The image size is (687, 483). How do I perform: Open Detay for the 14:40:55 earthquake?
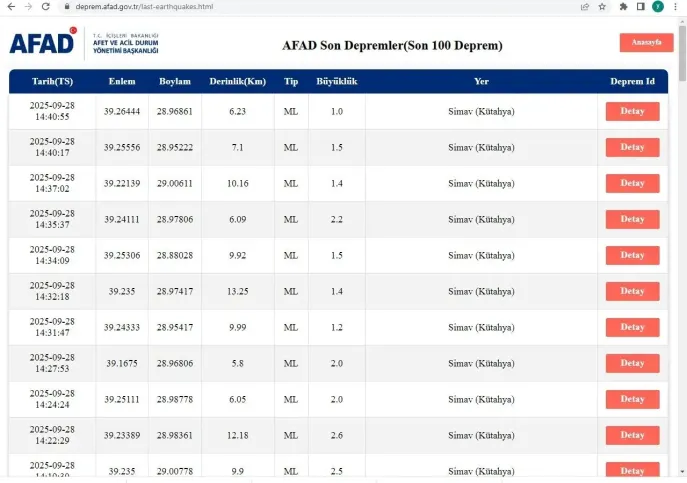coord(632,111)
